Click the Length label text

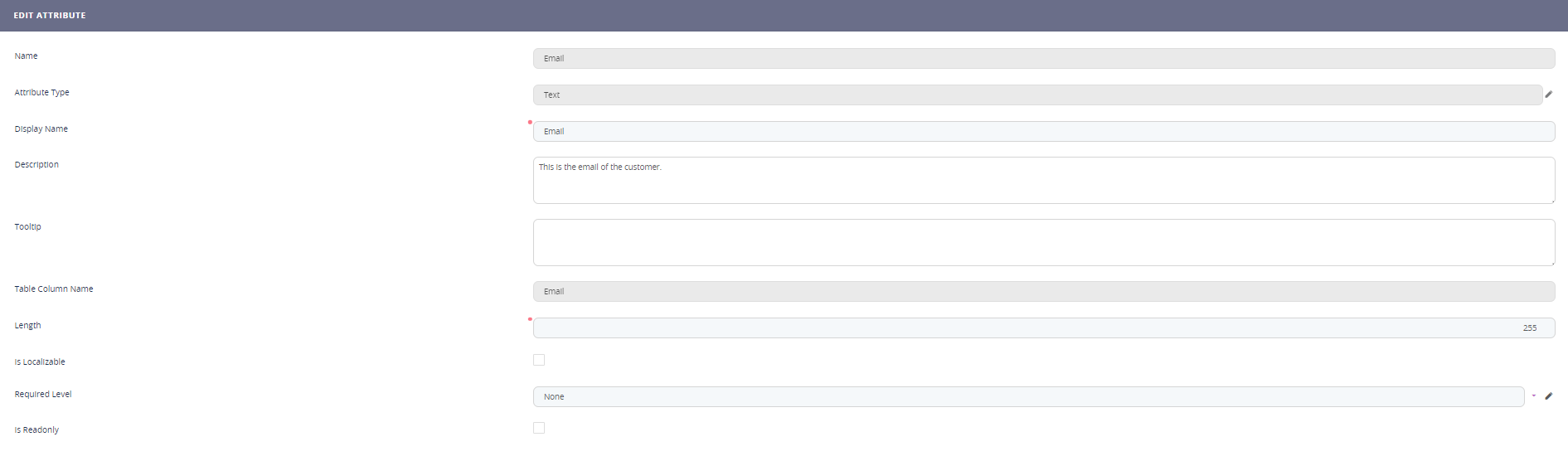coord(27,326)
